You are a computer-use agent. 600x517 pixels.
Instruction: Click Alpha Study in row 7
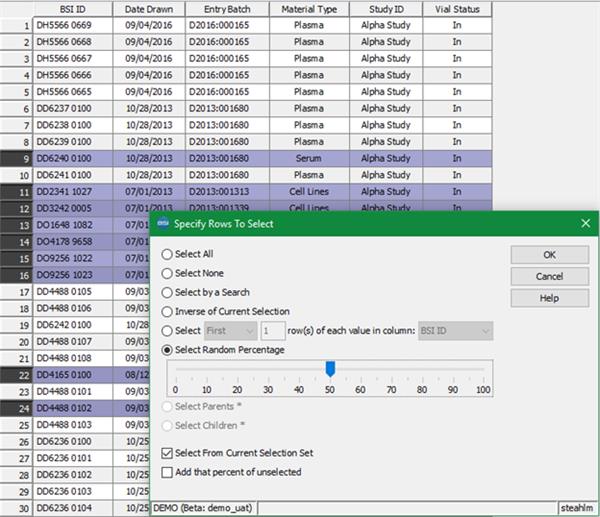coord(386,125)
